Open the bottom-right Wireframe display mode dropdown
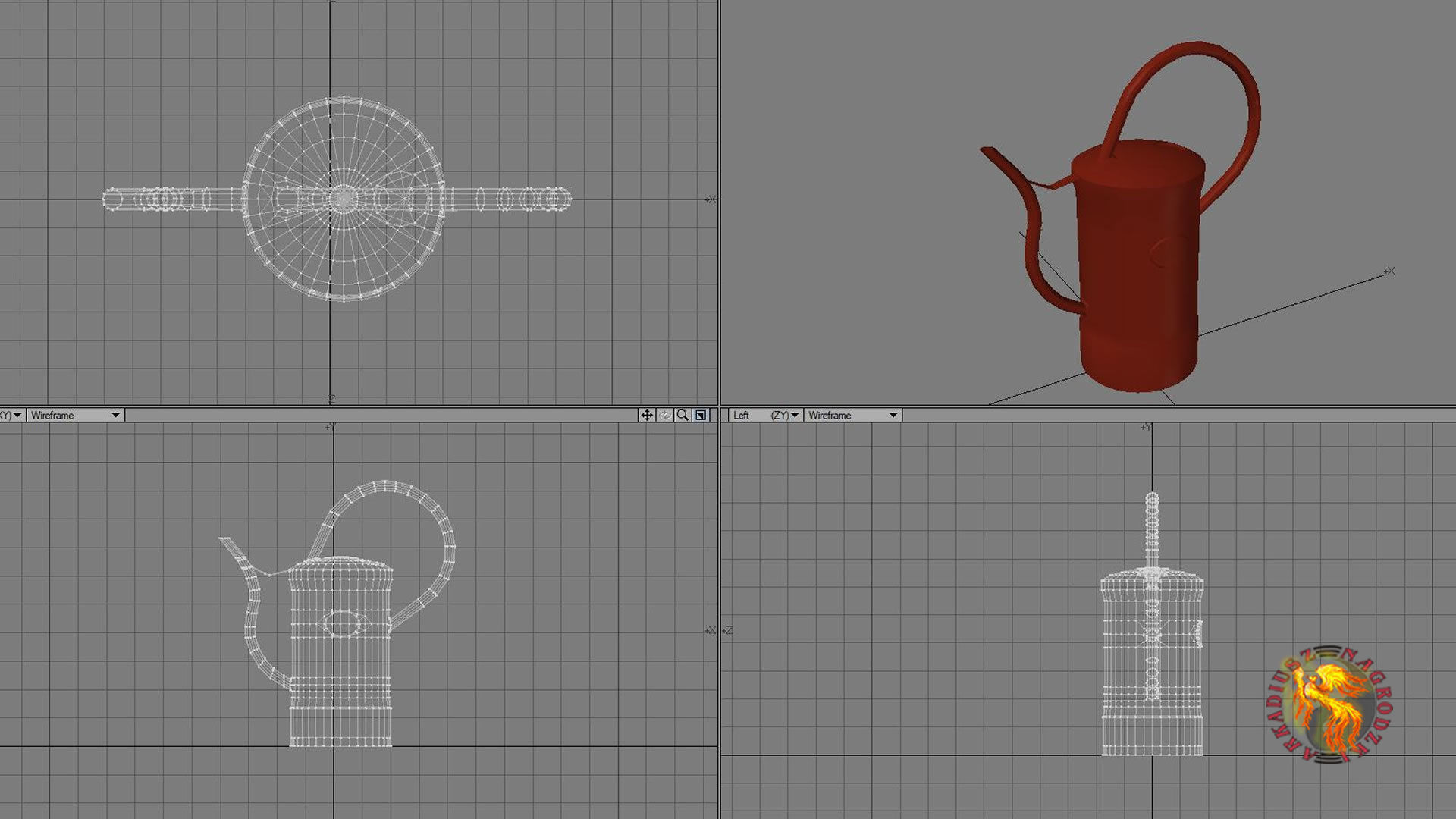The image size is (1456, 819). coord(852,416)
